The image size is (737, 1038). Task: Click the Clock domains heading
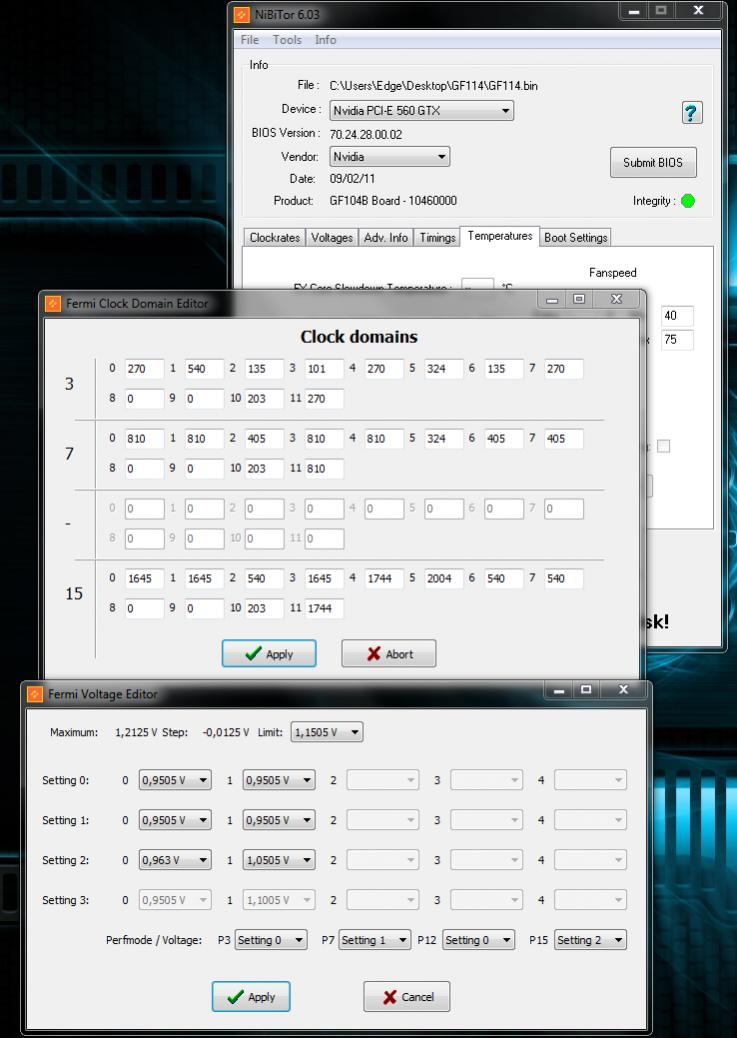(x=359, y=337)
